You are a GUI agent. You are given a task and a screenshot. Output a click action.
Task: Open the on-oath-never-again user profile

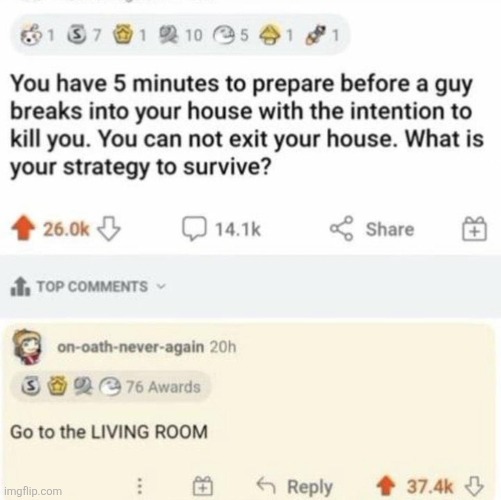point(130,347)
